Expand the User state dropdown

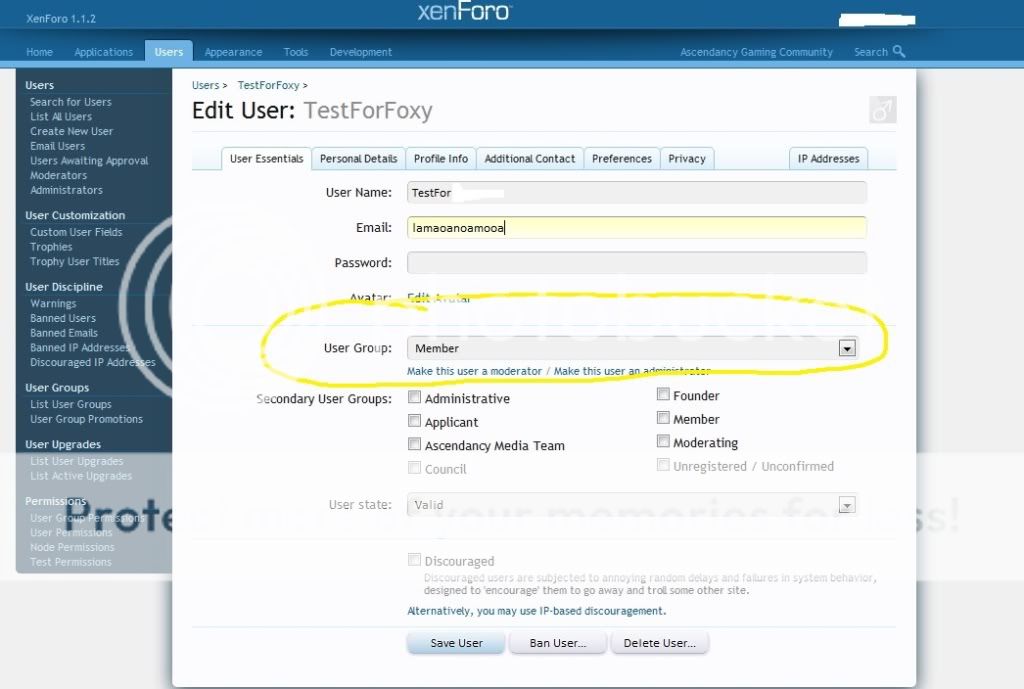click(x=847, y=505)
